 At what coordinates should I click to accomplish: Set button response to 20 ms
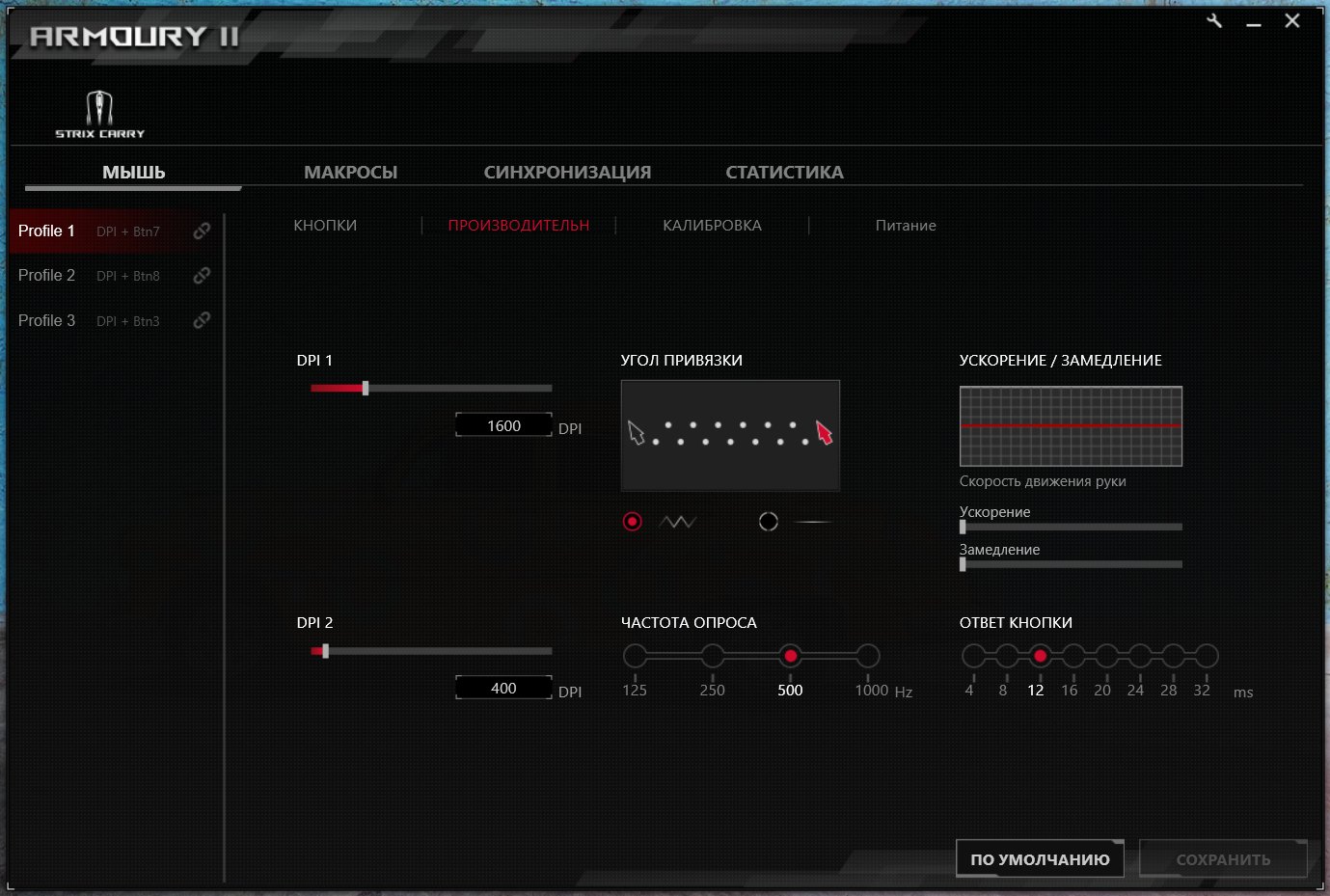tap(1106, 657)
